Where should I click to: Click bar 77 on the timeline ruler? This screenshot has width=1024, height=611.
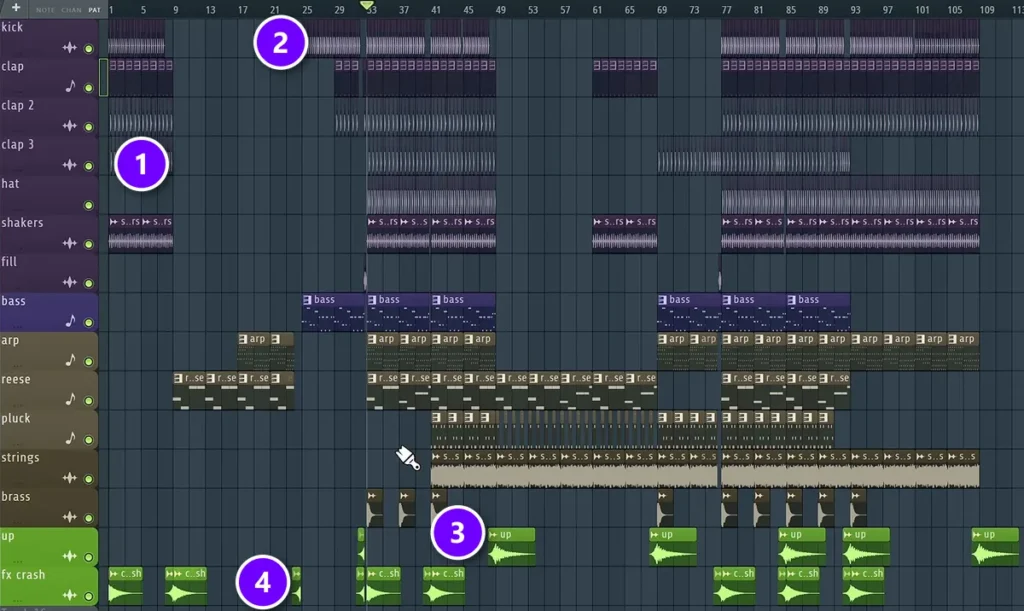tap(726, 10)
